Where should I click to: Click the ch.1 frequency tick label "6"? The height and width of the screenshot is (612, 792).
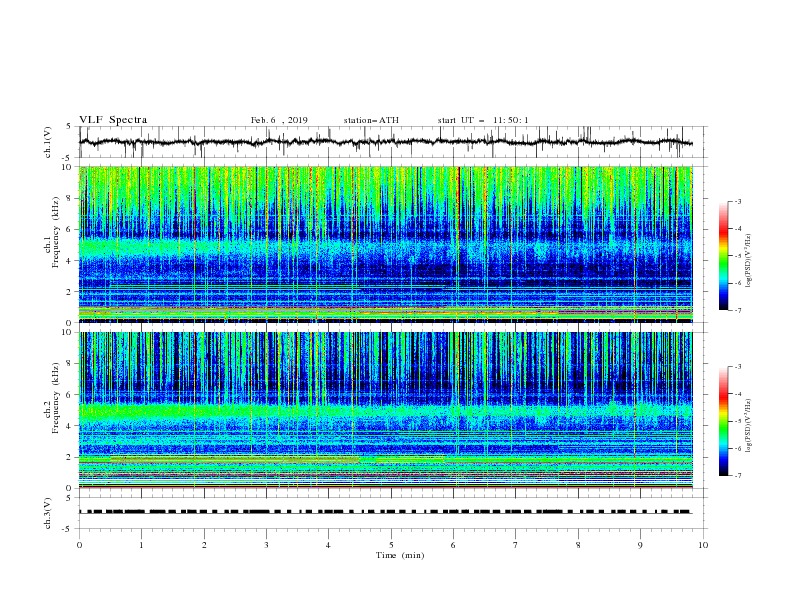tap(70, 229)
